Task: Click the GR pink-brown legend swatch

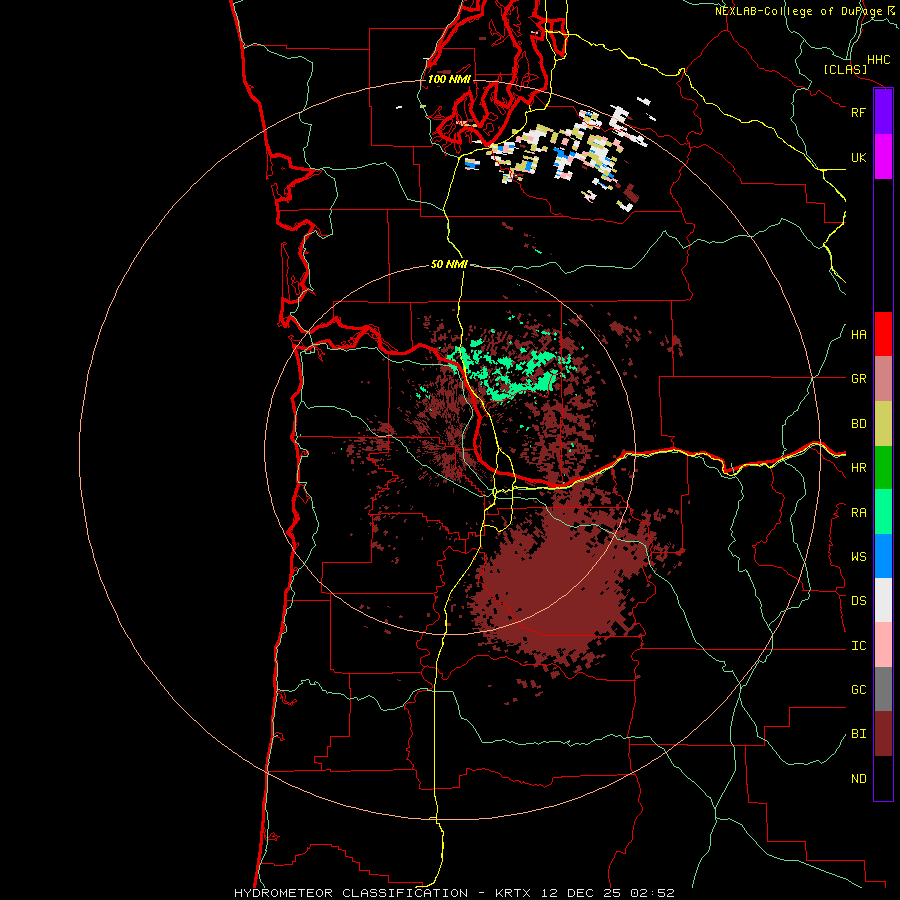Action: pyautogui.click(x=883, y=378)
